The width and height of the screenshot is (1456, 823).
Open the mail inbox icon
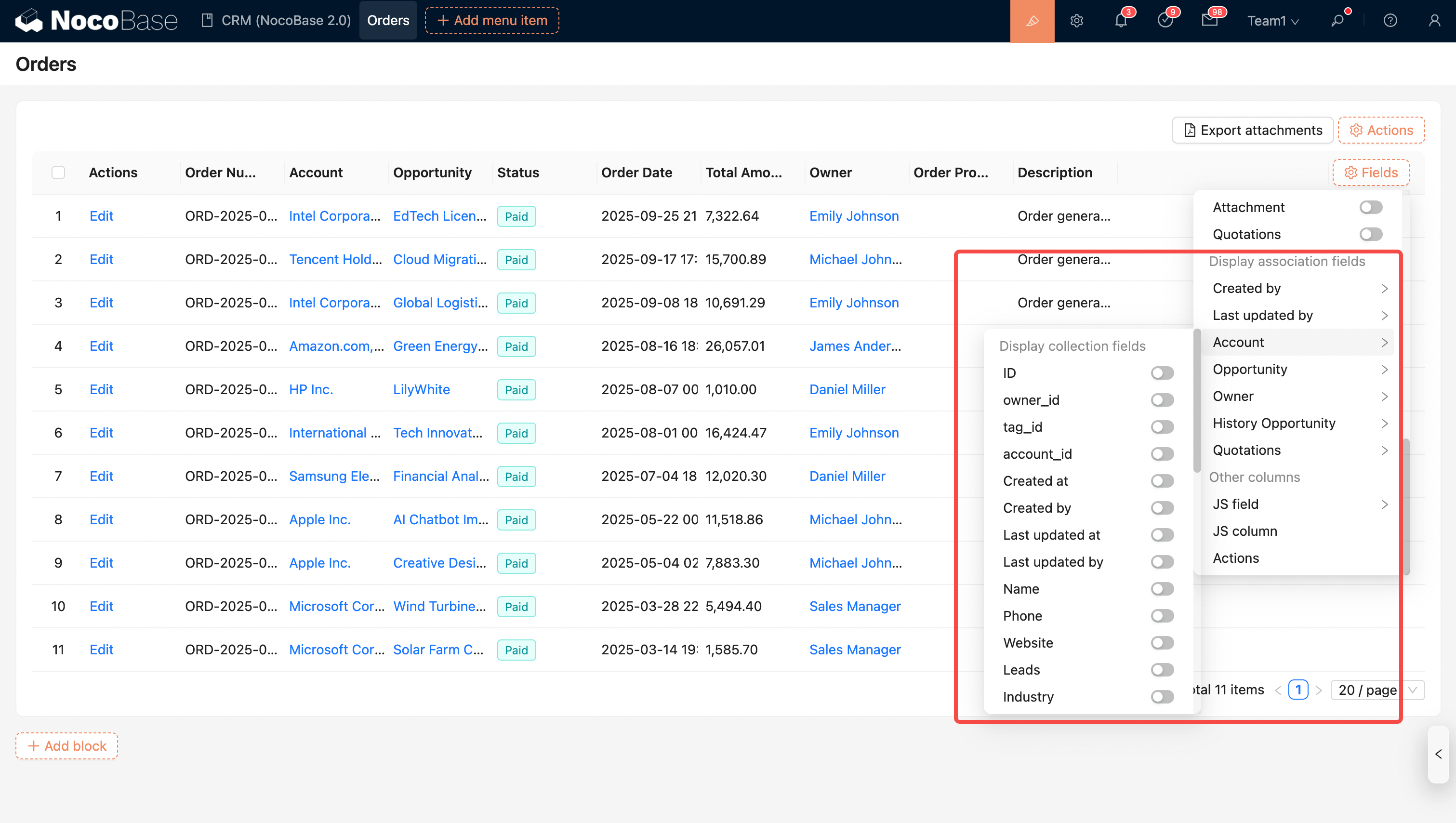(x=1209, y=21)
